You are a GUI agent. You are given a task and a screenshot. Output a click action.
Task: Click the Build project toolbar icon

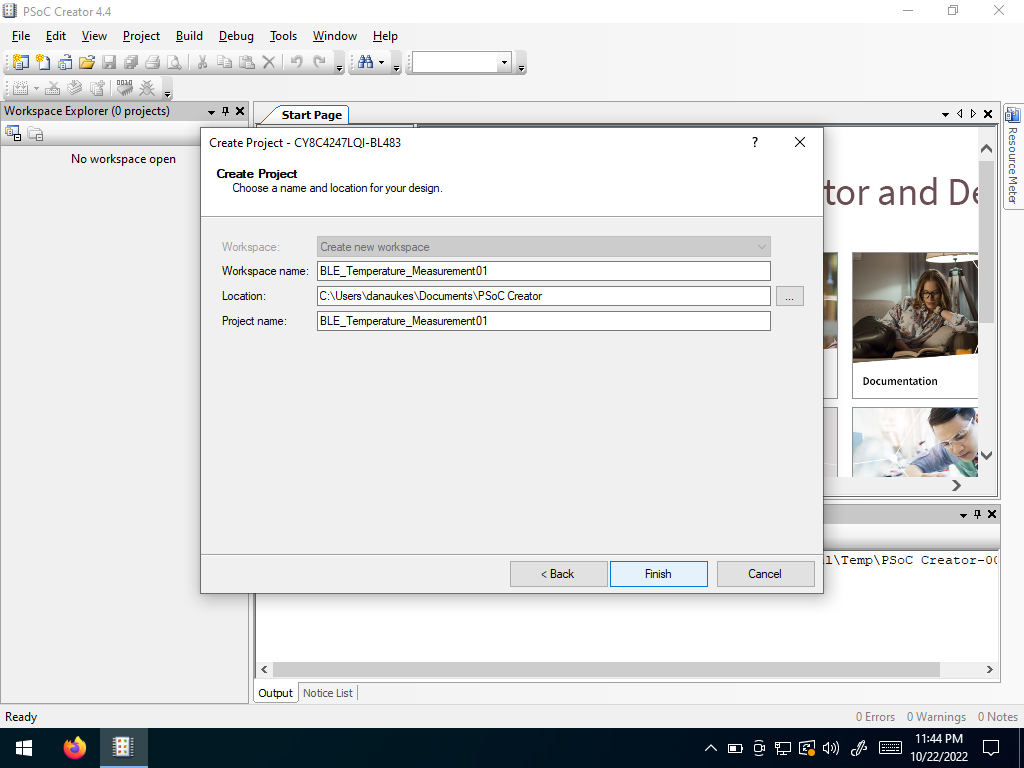(x=21, y=88)
